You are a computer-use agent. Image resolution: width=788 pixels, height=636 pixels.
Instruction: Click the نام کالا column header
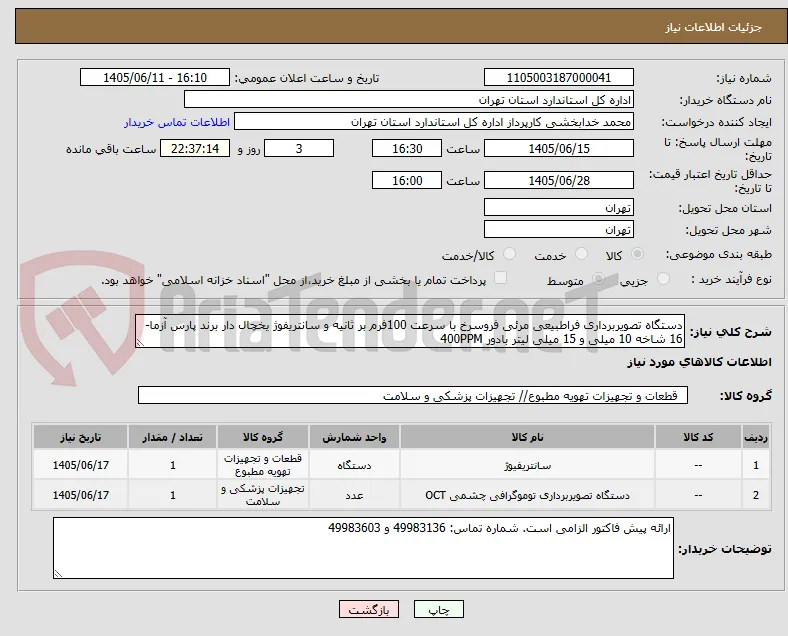coord(527,437)
